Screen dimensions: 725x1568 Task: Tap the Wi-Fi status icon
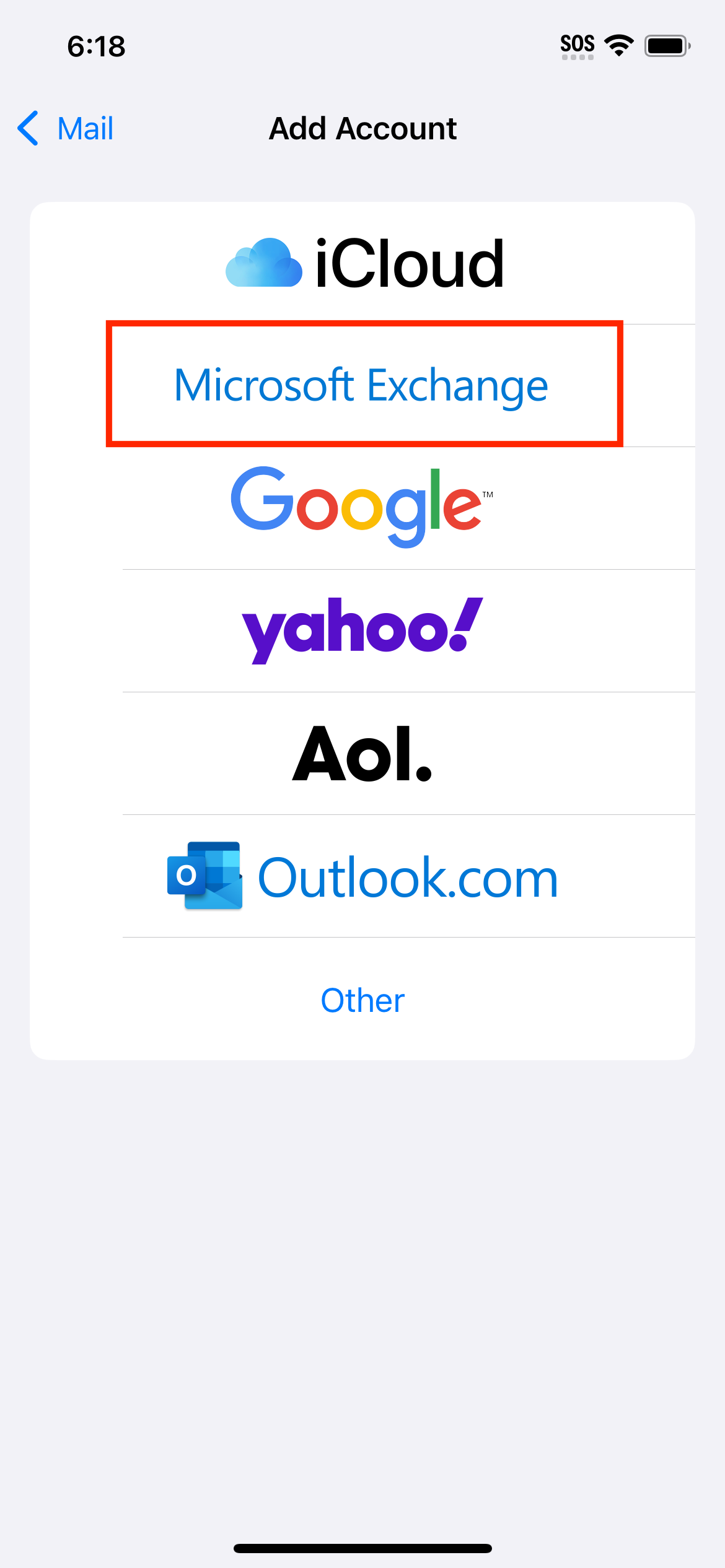pyautogui.click(x=618, y=46)
